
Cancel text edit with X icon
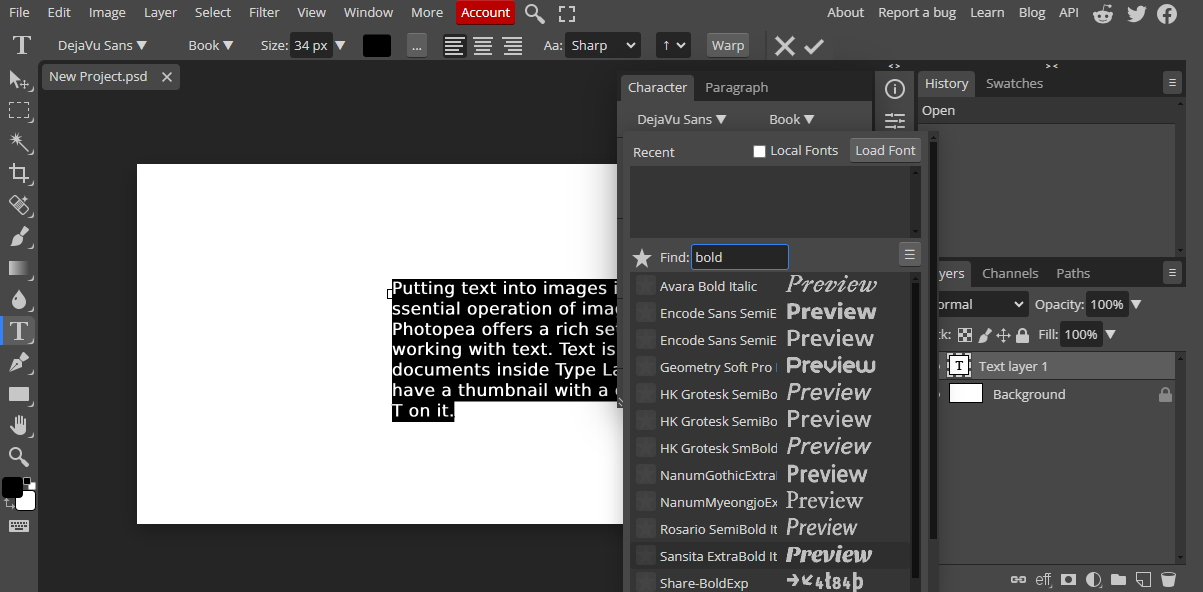785,46
